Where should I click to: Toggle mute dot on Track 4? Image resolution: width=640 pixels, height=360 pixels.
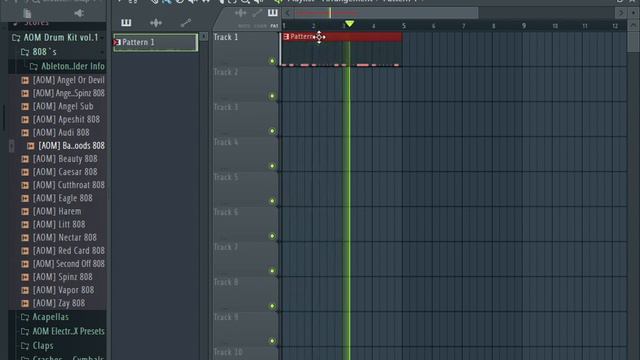272,166
